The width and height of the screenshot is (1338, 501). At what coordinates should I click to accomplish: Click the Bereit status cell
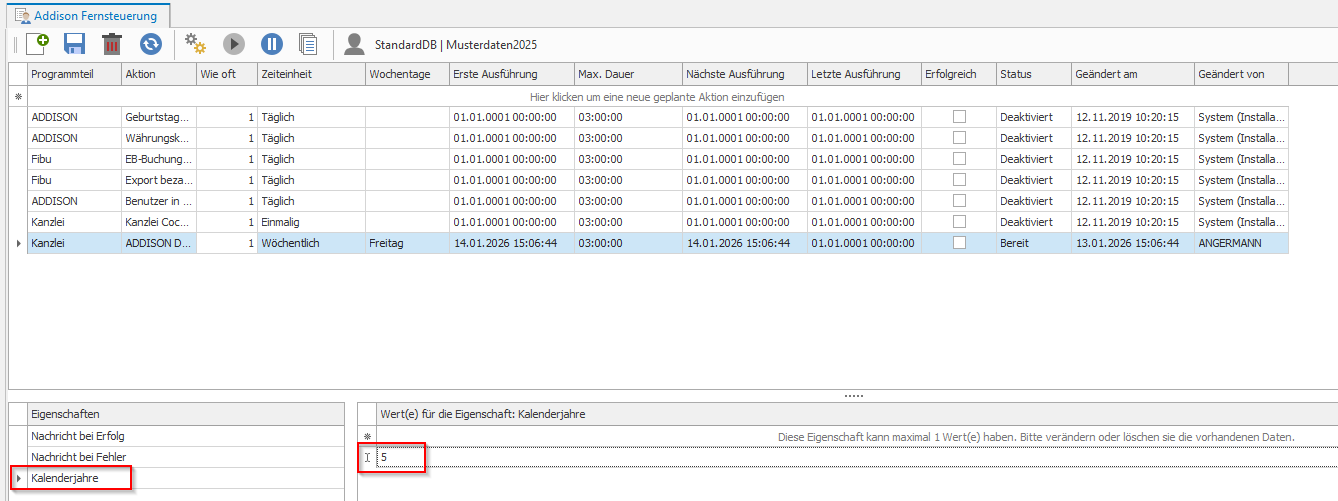coord(1033,243)
